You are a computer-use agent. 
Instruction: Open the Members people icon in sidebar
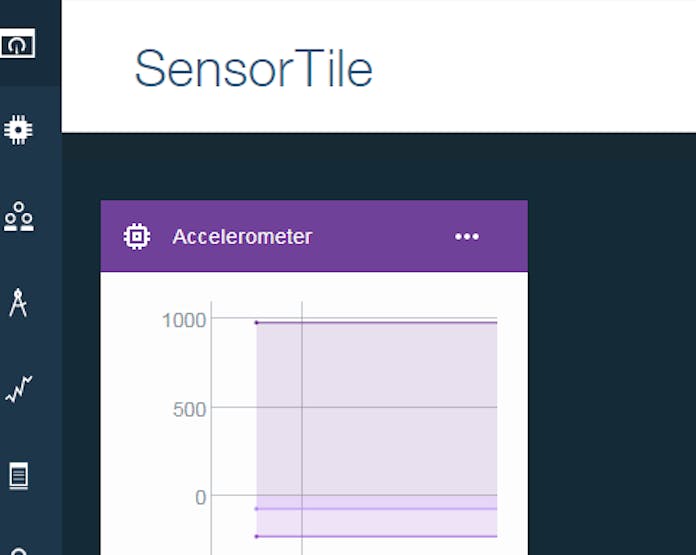tap(19, 216)
